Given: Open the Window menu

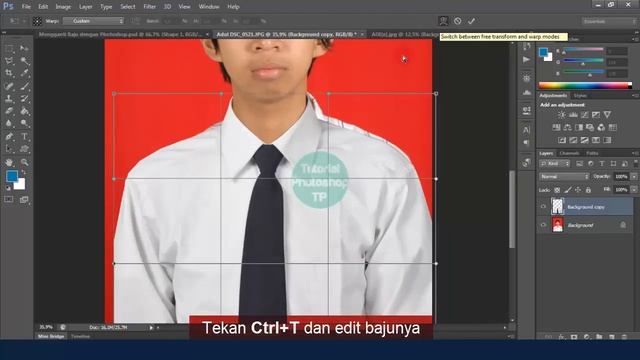Looking at the screenshot, I should (209, 7).
